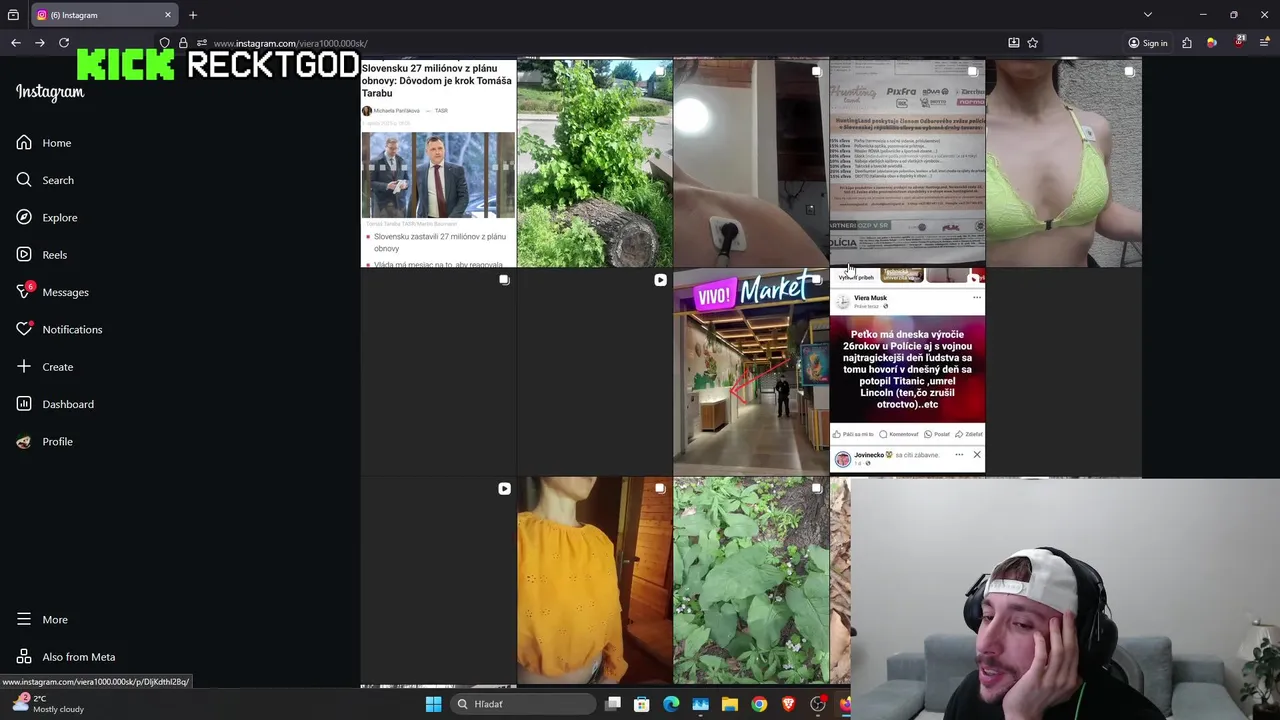Image resolution: width=1280 pixels, height=720 pixels.
Task: Open the Windows Start menu
Action: [x=433, y=704]
